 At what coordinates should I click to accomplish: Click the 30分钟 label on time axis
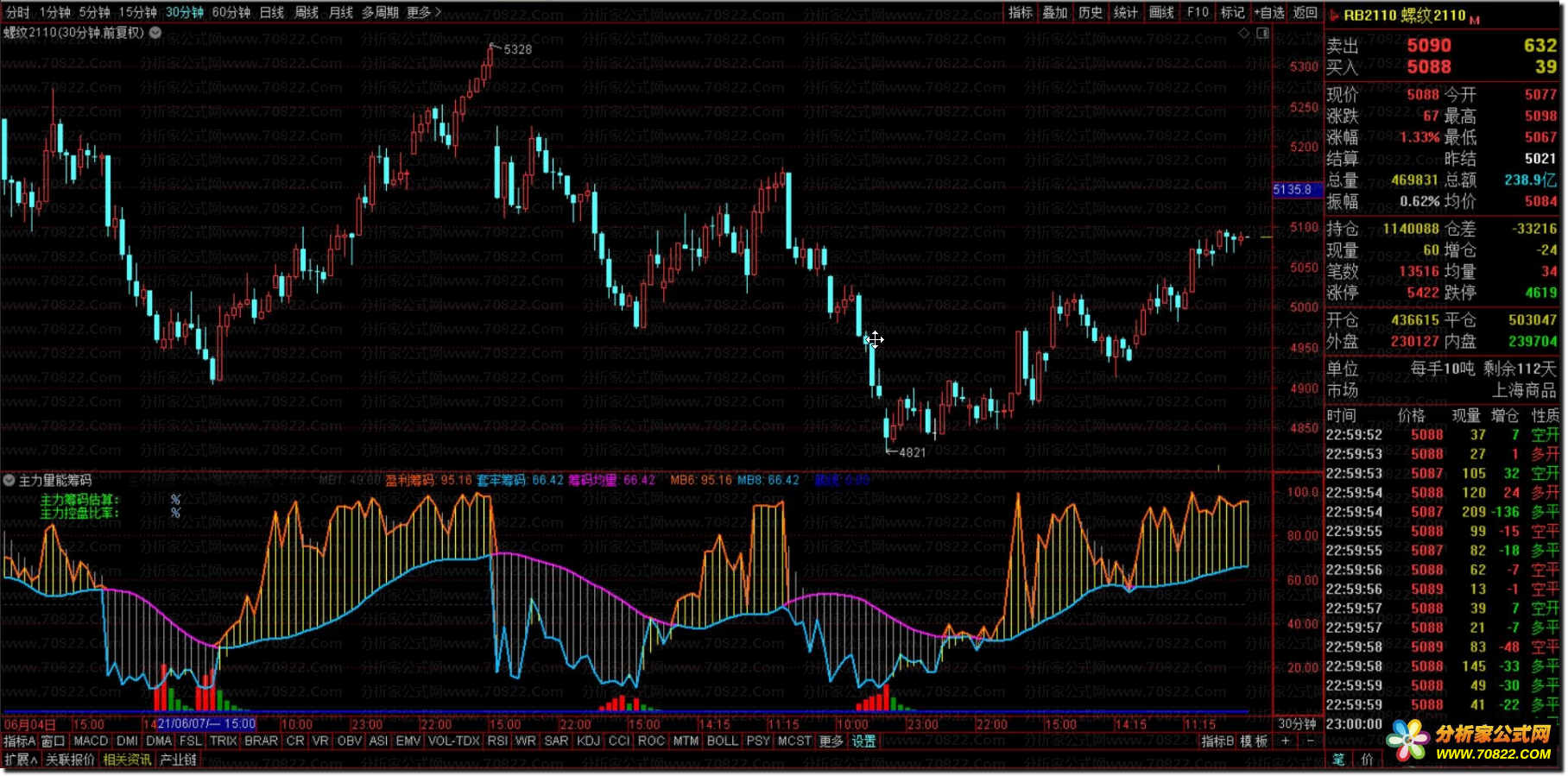[x=1297, y=724]
